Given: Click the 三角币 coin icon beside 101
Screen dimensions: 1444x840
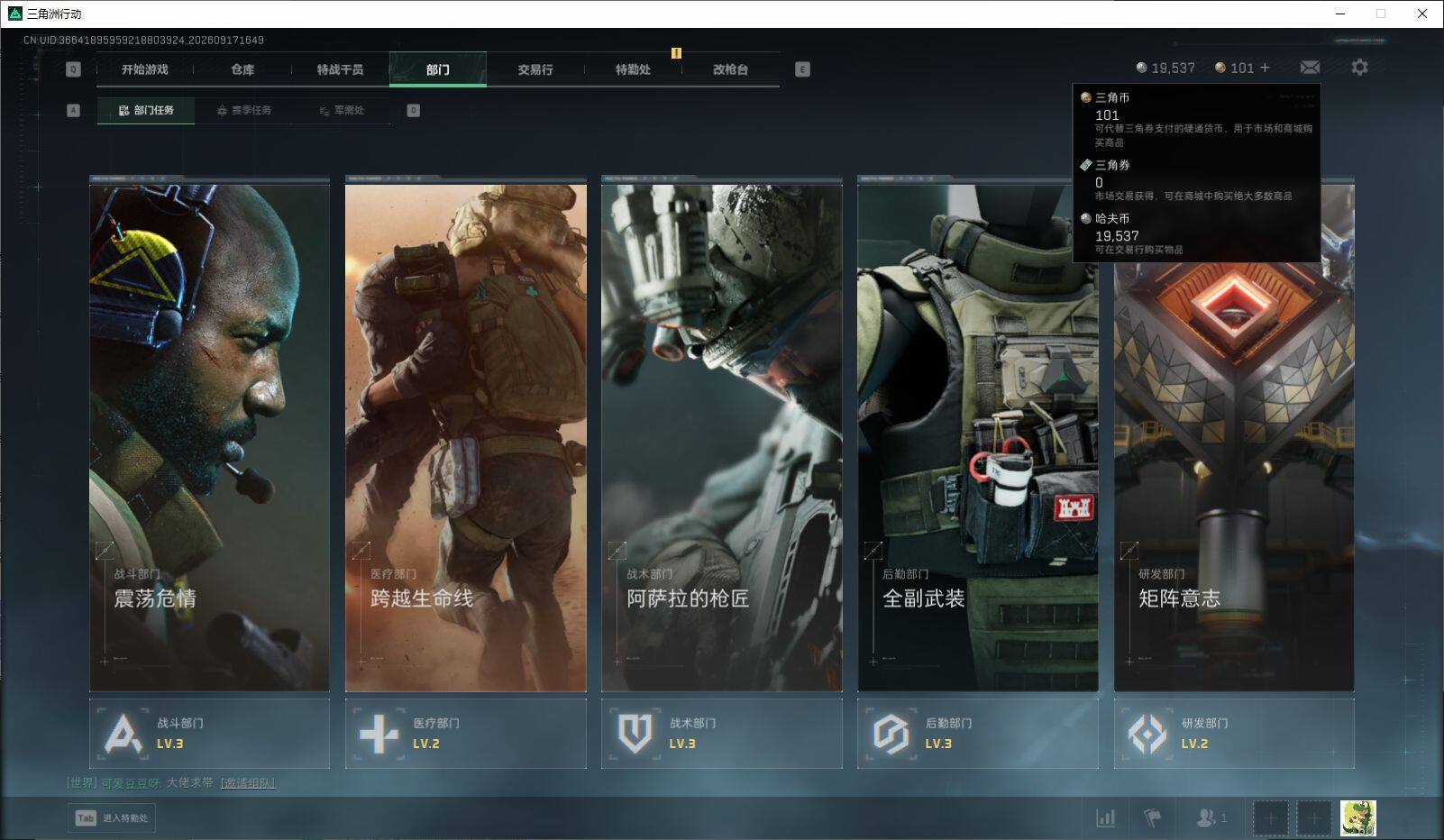Looking at the screenshot, I should click(x=1220, y=68).
